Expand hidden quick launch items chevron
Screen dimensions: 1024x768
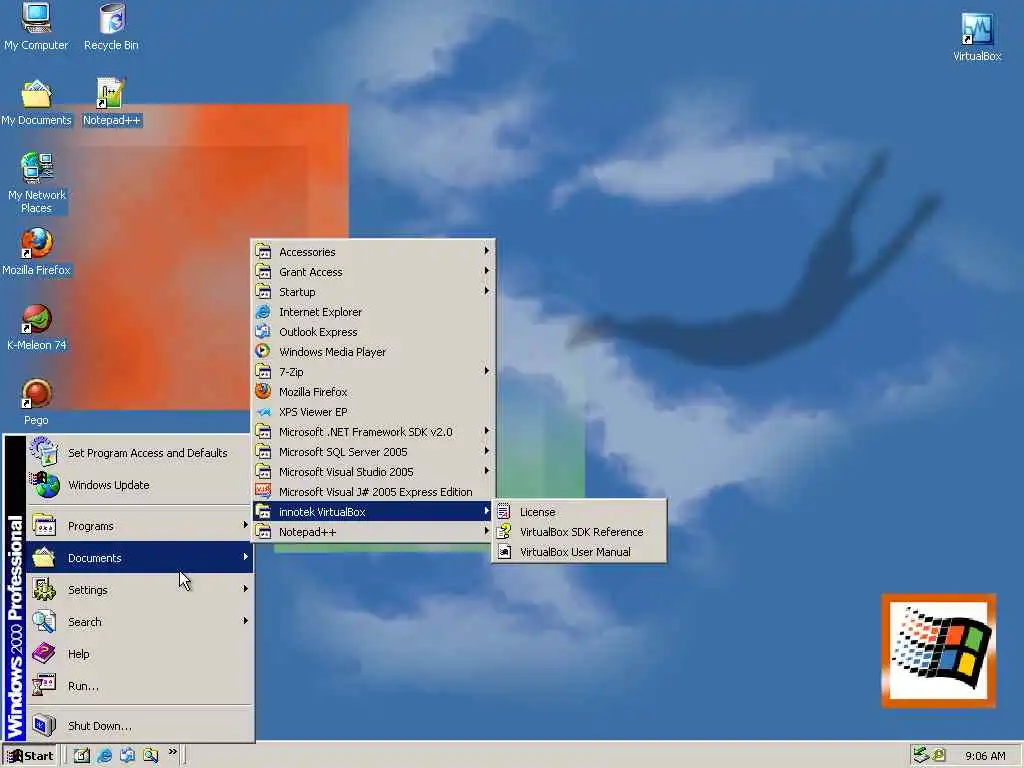172,752
